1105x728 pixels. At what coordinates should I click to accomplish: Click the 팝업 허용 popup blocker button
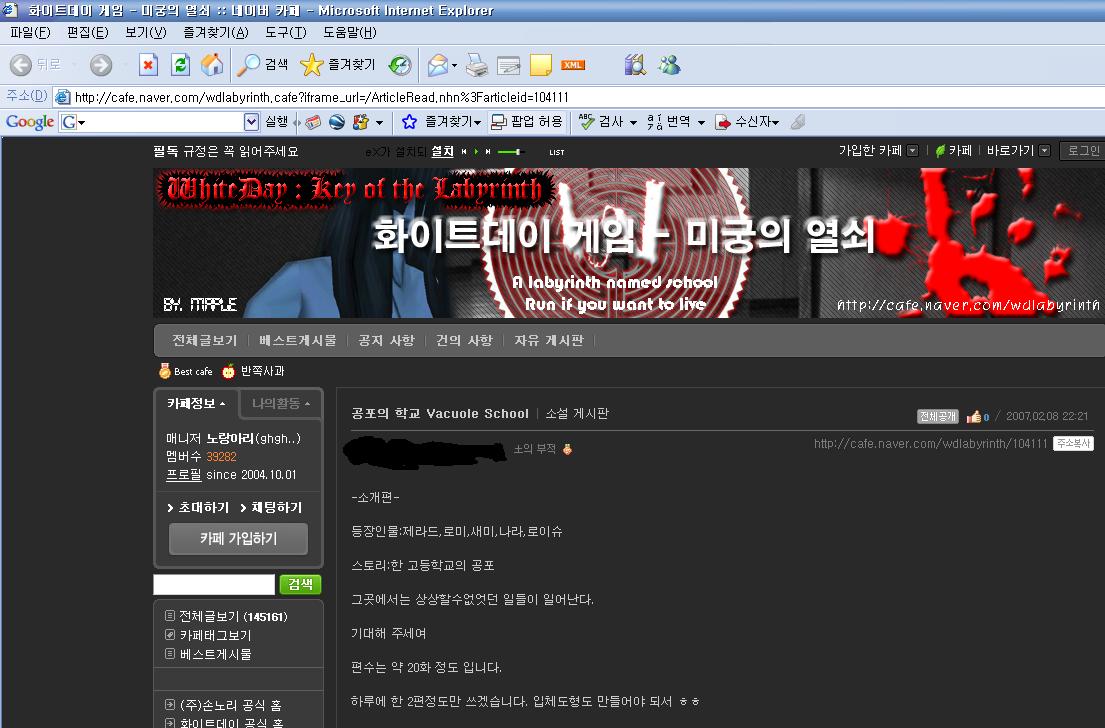click(526, 122)
